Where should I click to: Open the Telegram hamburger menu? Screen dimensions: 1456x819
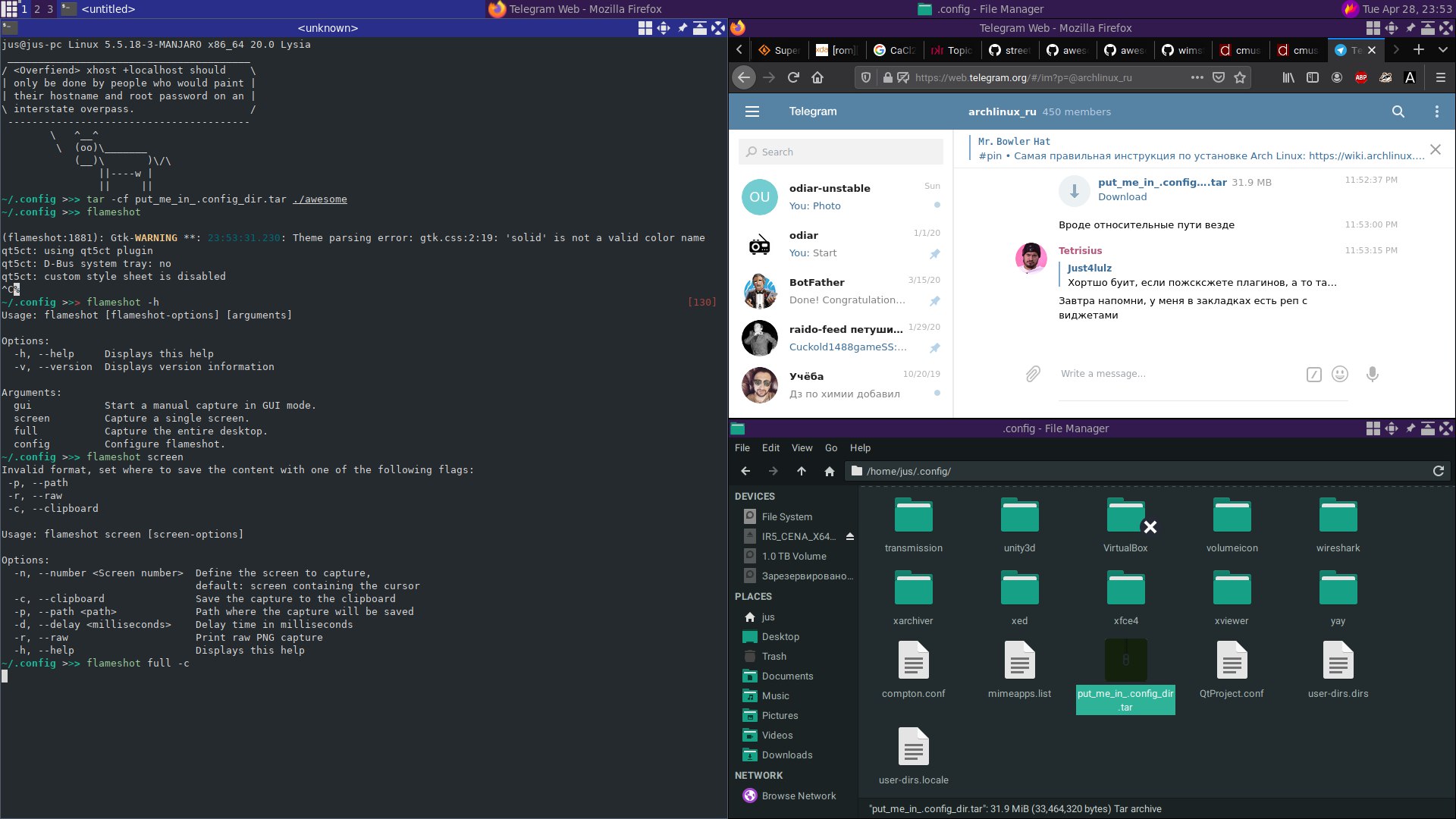click(x=752, y=111)
